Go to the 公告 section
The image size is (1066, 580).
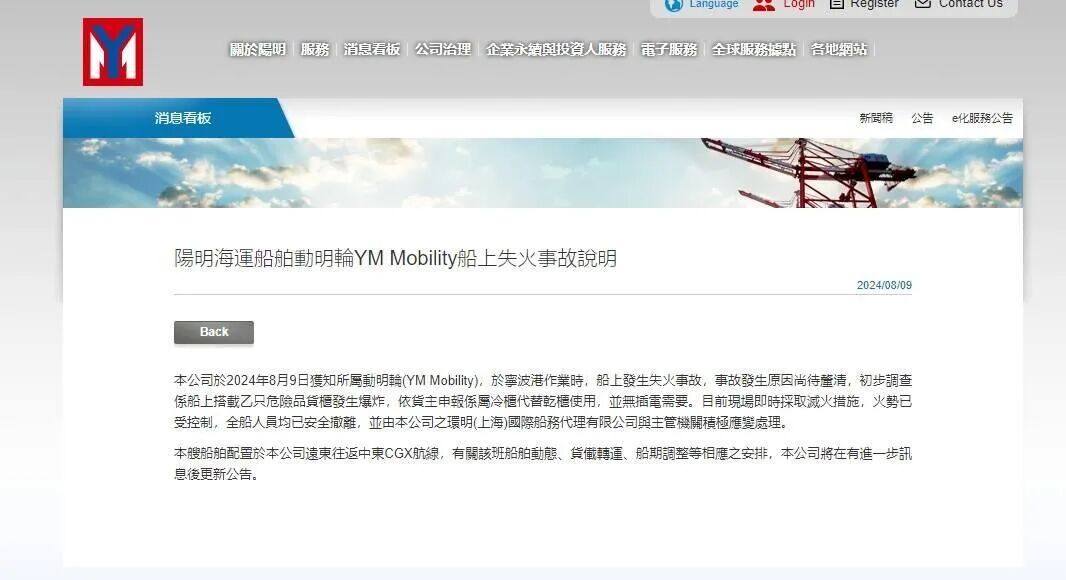click(x=922, y=118)
